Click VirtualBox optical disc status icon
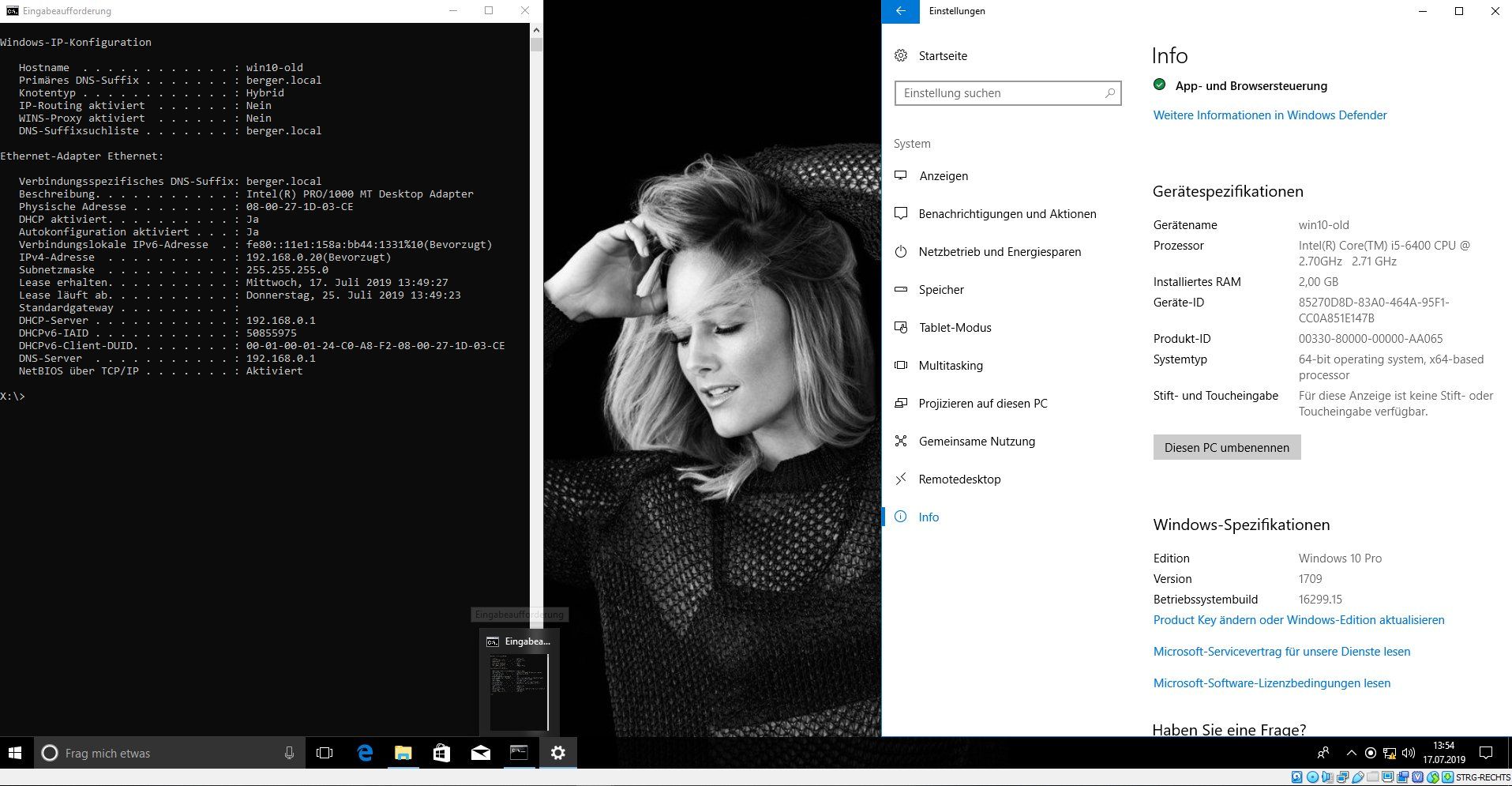The width and height of the screenshot is (1512, 786). tap(1312, 777)
